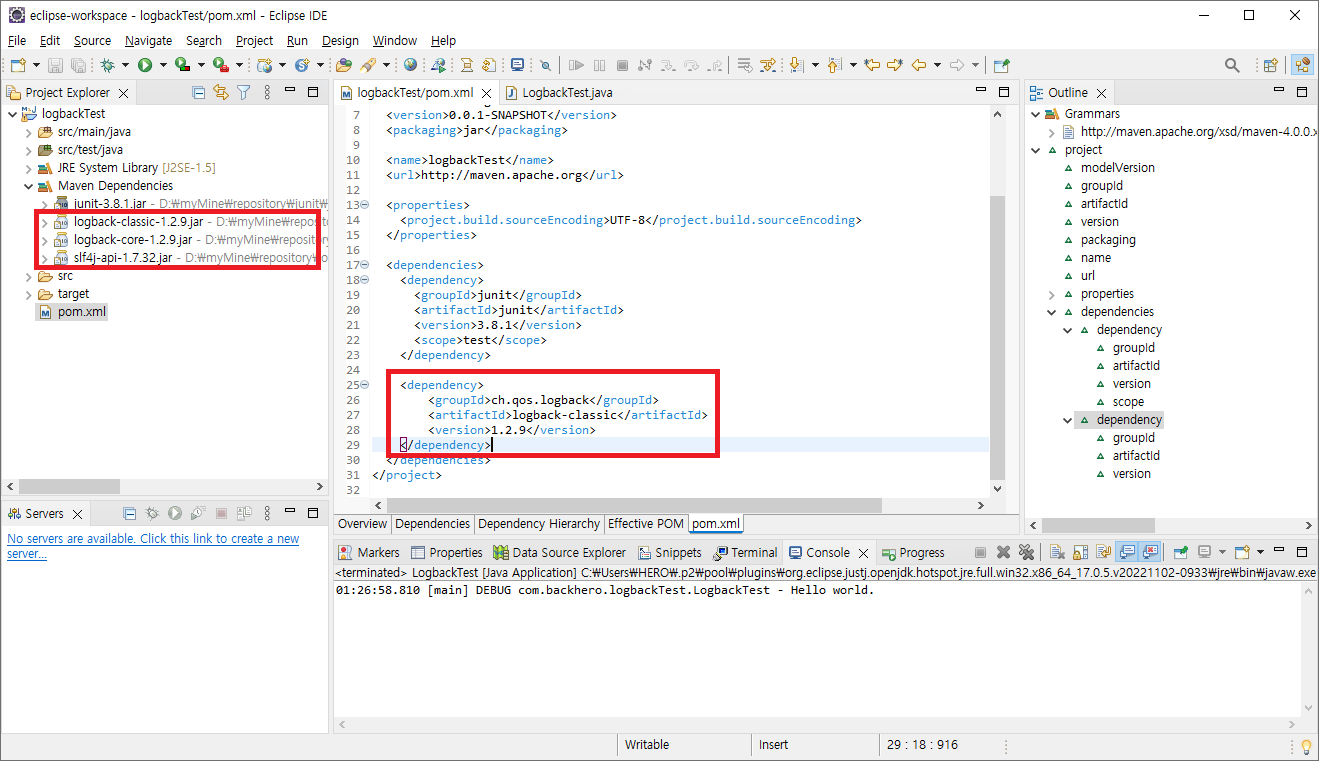Open the Navigate menu
The width and height of the screenshot is (1319, 761).
(148, 41)
